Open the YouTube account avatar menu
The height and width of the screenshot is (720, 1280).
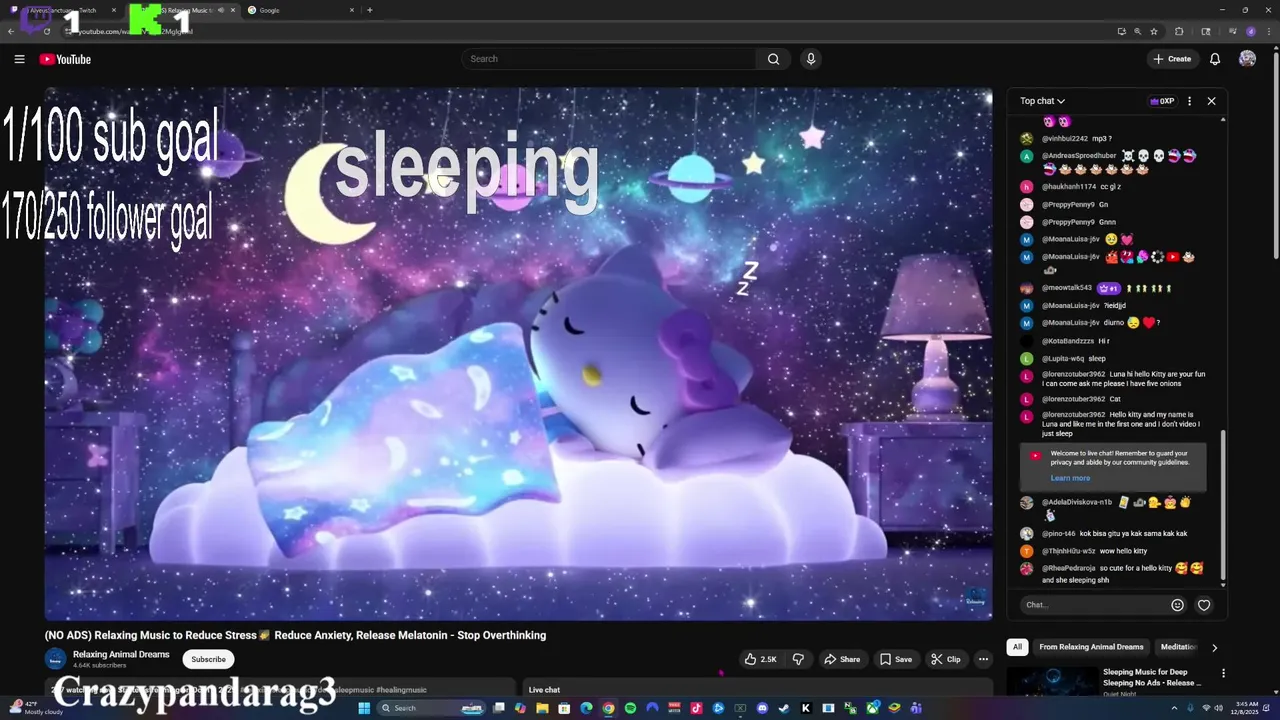(1247, 59)
